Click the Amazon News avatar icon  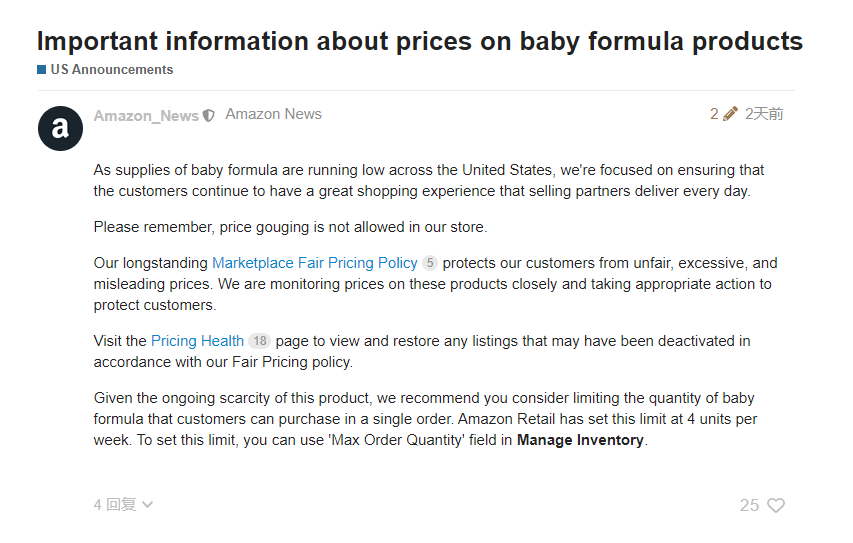[x=60, y=128]
